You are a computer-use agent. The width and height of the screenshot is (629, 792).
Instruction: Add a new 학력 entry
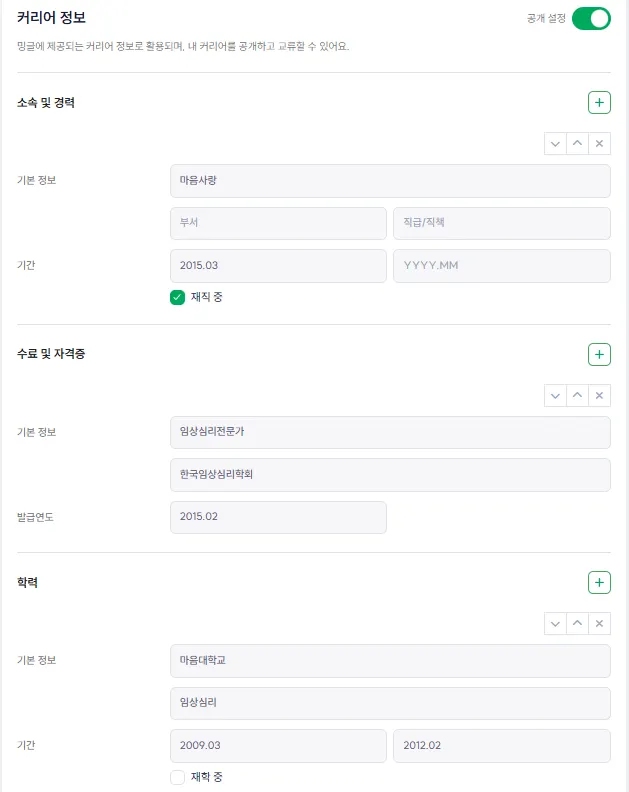tap(599, 582)
